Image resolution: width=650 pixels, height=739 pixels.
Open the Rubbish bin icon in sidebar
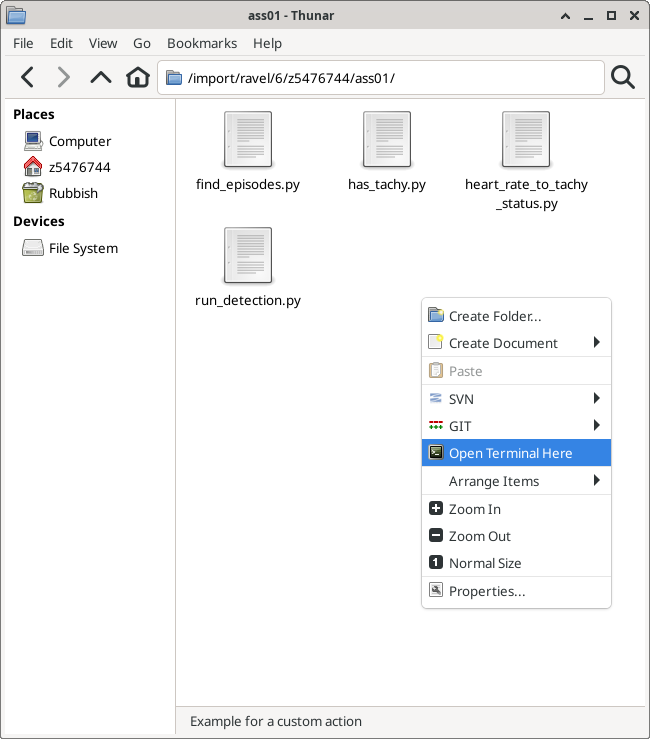[x=33, y=193]
